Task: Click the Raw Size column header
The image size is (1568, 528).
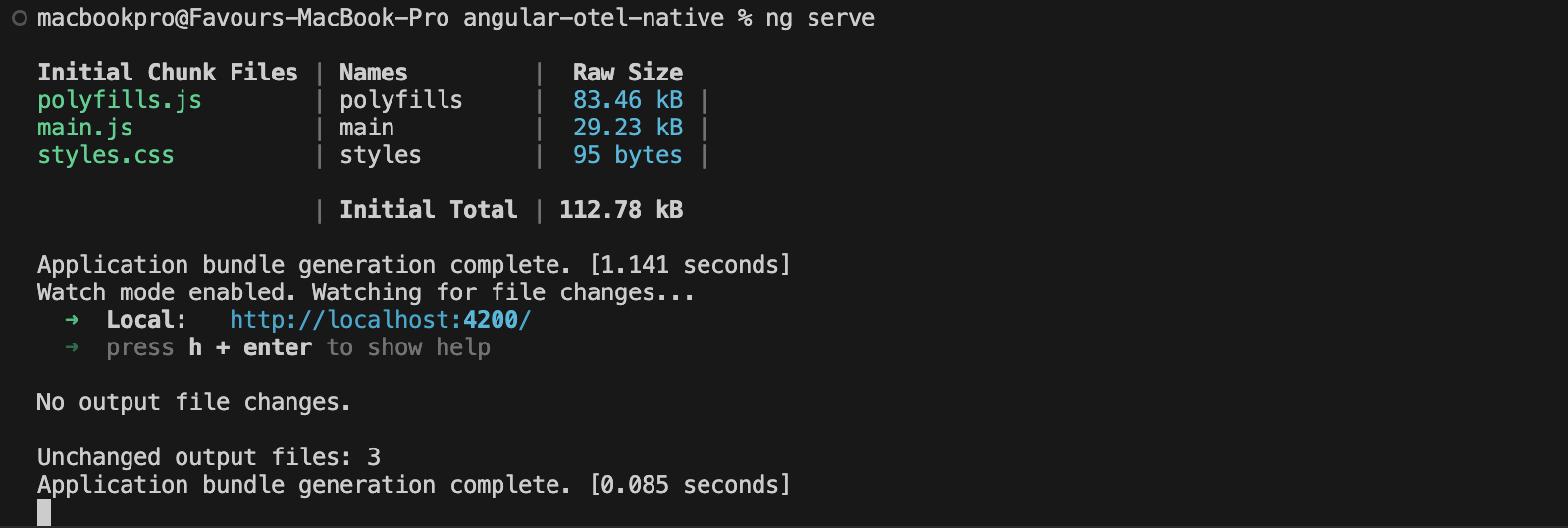Action: (628, 73)
